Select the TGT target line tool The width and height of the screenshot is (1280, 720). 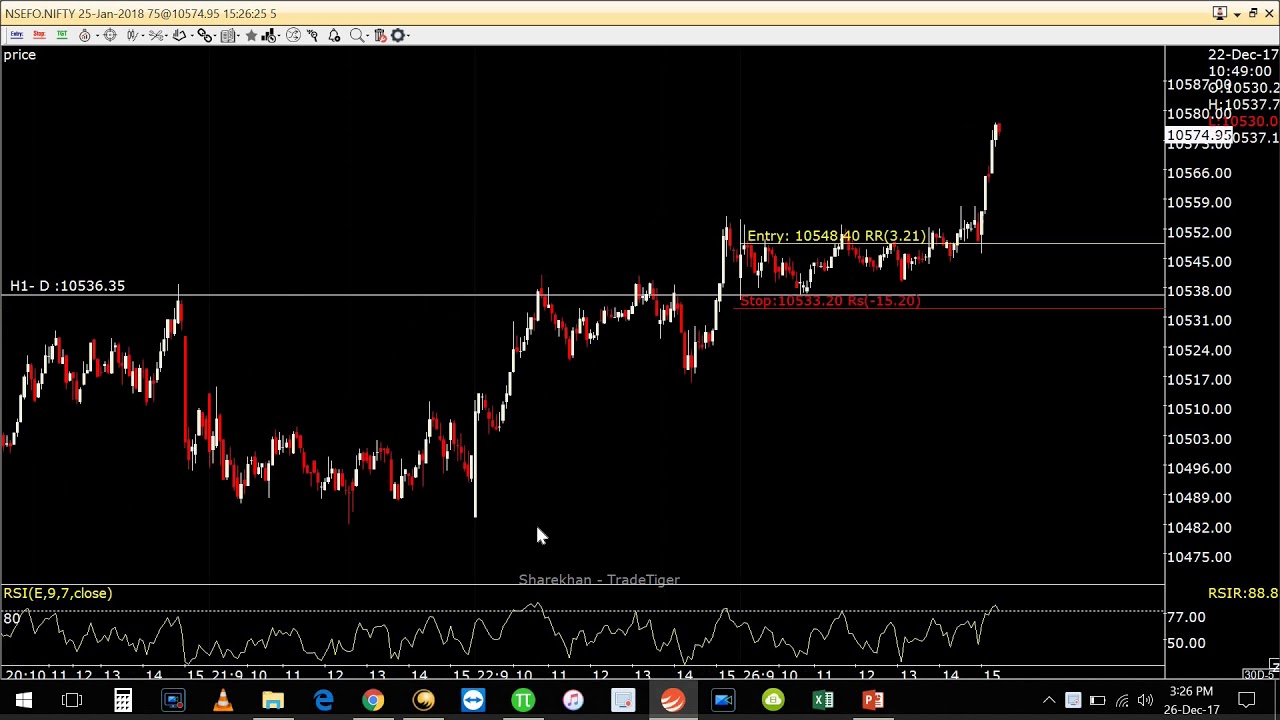coord(62,35)
